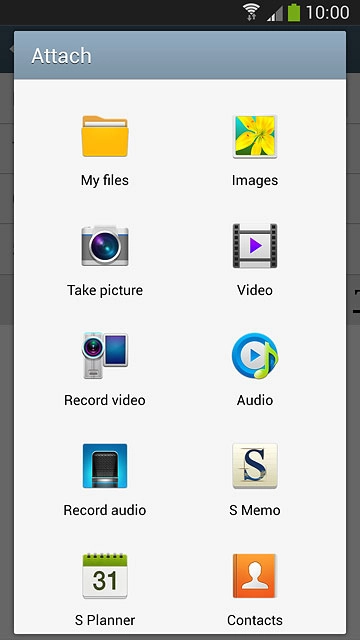Tap the "S Planner" label
360x640 pixels.
click(105, 620)
